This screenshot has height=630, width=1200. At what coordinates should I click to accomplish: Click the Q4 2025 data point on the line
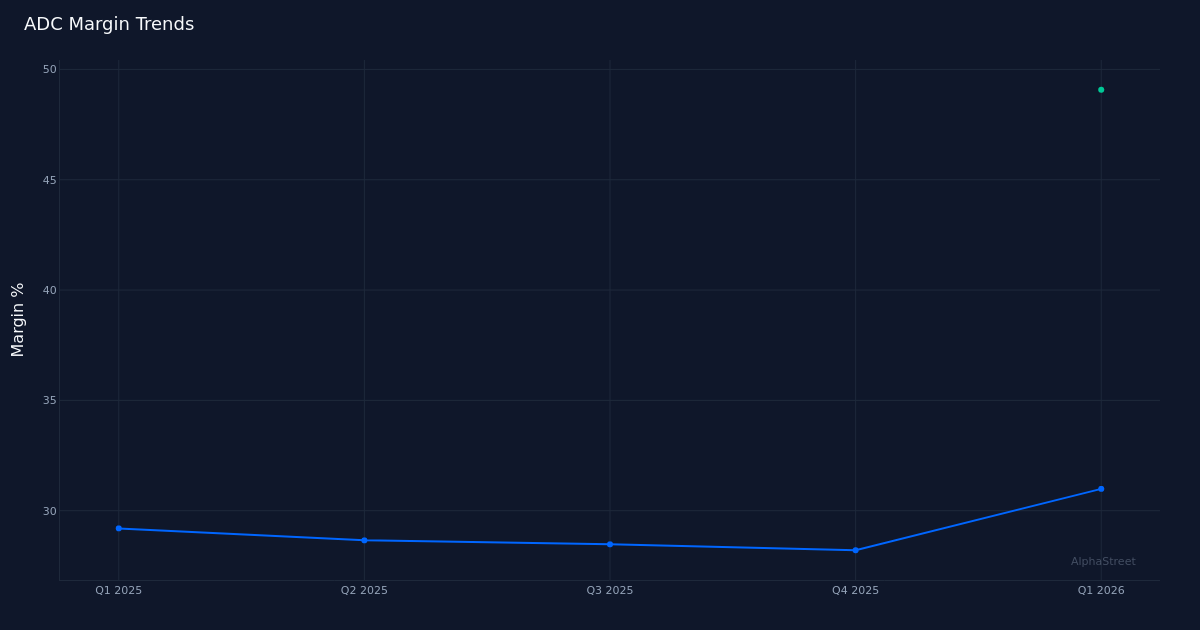(855, 549)
